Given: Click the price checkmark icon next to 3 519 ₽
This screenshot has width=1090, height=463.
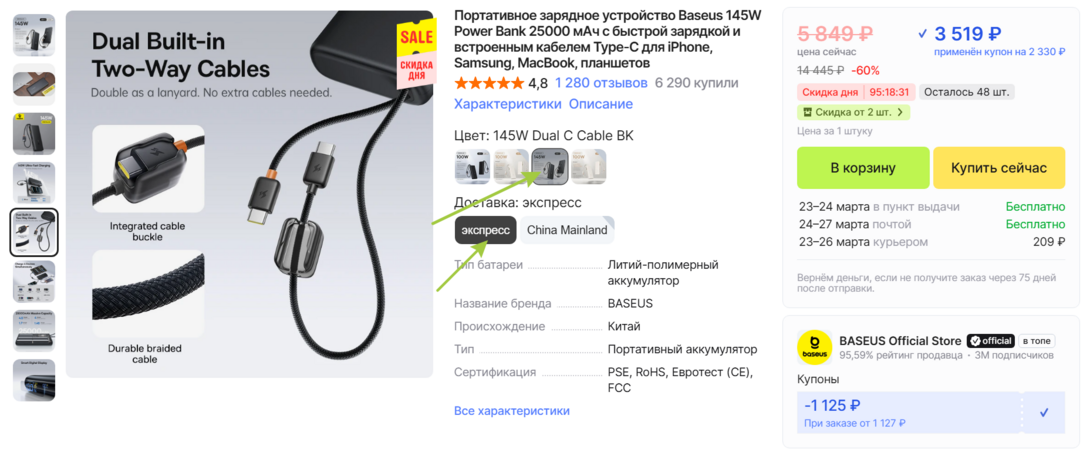Looking at the screenshot, I should [922, 33].
